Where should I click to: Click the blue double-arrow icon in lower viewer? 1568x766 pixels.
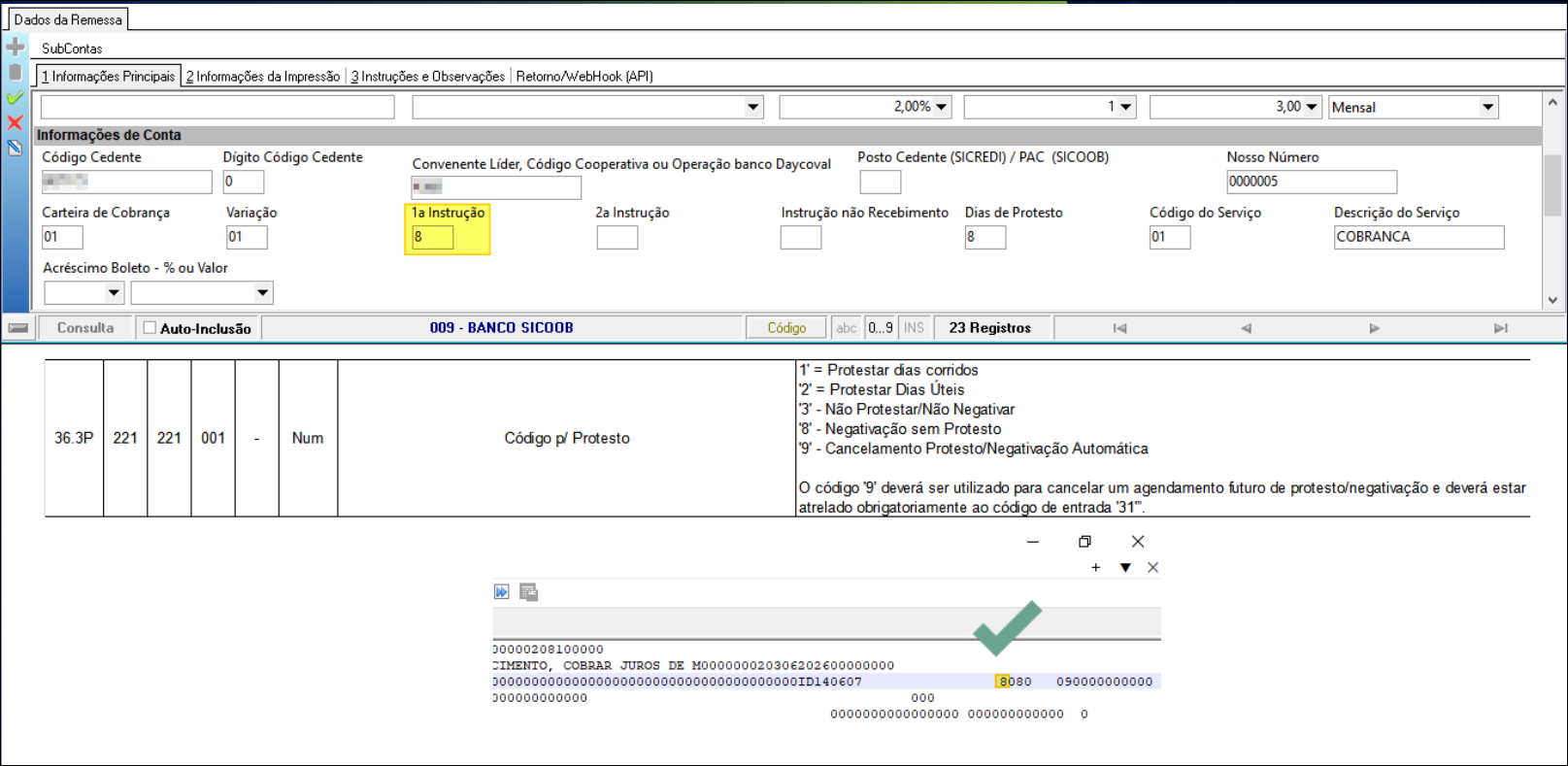click(x=501, y=592)
